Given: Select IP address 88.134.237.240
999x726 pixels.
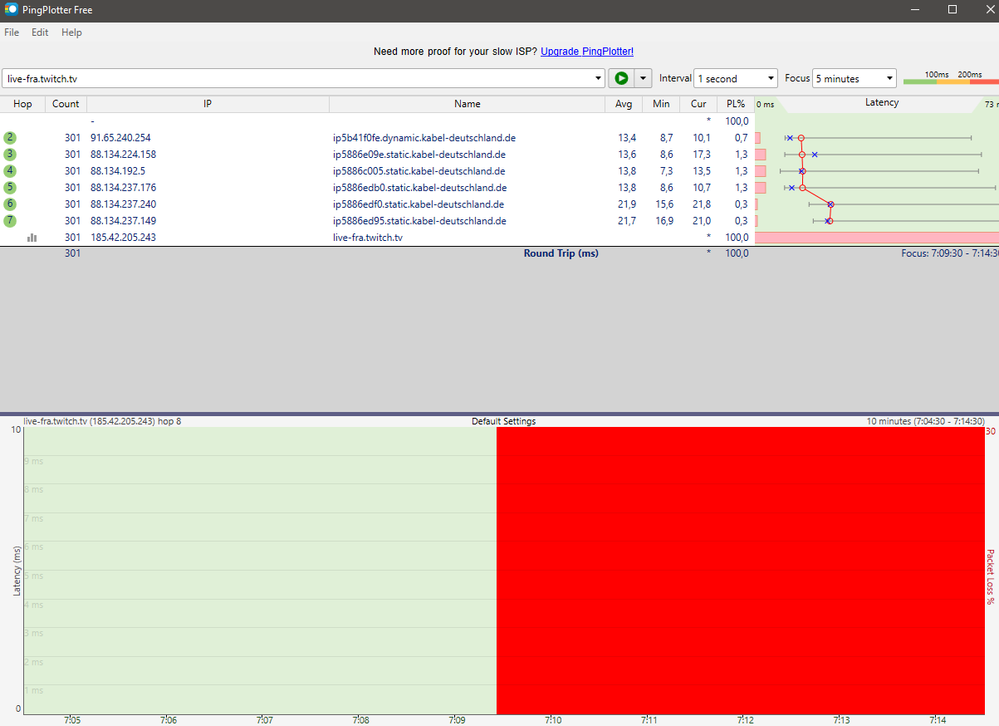Looking at the screenshot, I should [123, 204].
